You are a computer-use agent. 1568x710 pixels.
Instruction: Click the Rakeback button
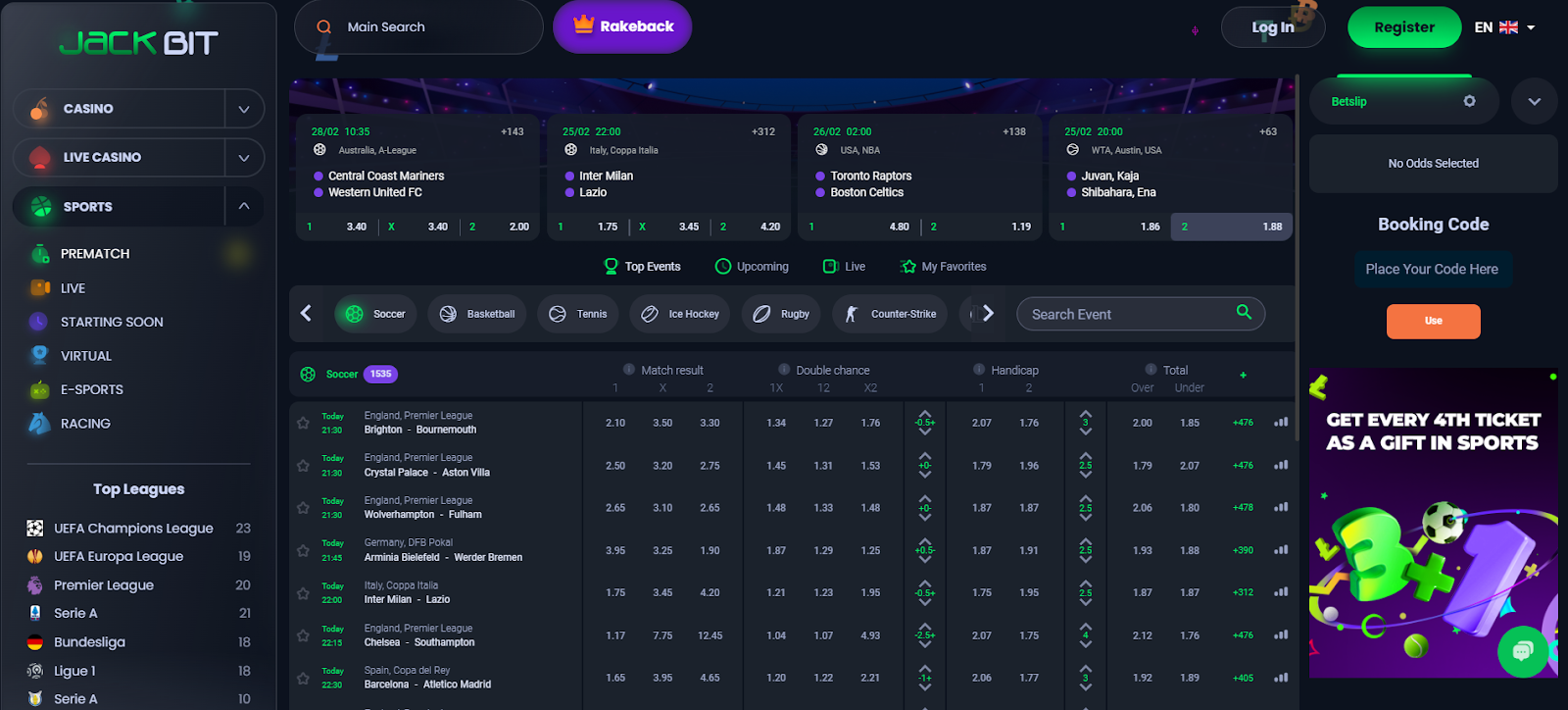[x=622, y=26]
